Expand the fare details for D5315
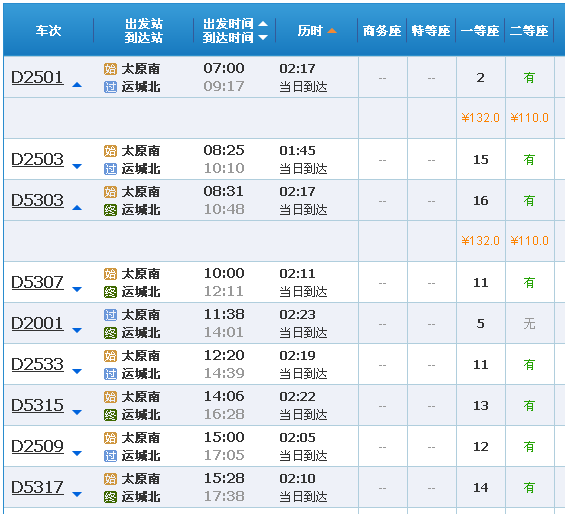Viewport: 565px width, 514px height. tap(77, 412)
